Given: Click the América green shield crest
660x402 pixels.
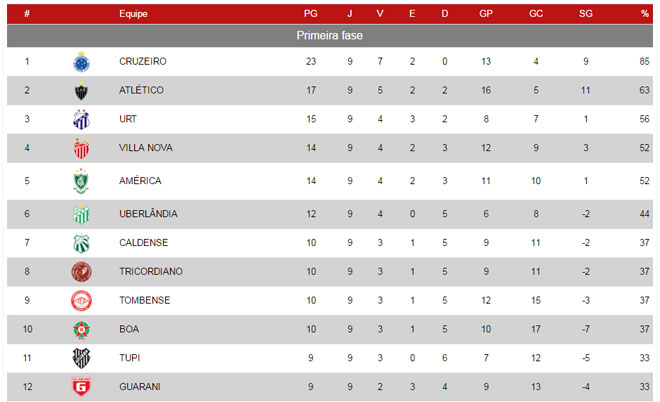Looking at the screenshot, I should click(x=81, y=181).
